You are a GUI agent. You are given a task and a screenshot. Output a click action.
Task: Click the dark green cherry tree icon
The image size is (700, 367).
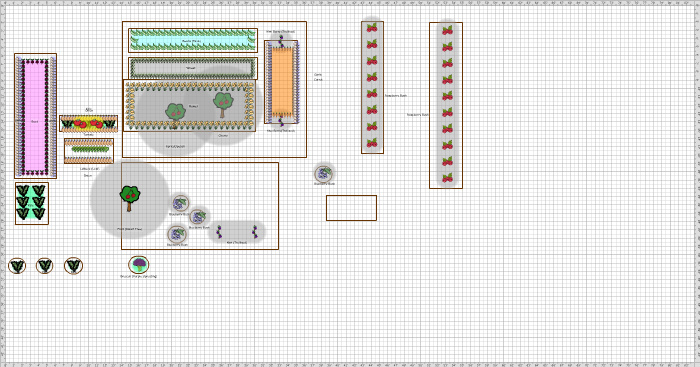point(130,198)
